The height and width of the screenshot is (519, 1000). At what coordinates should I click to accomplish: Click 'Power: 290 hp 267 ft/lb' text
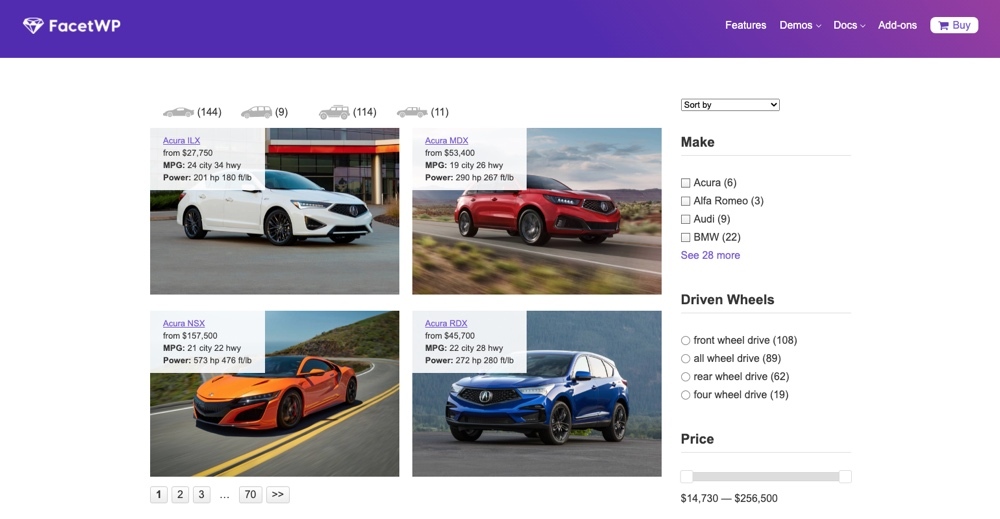point(469,177)
